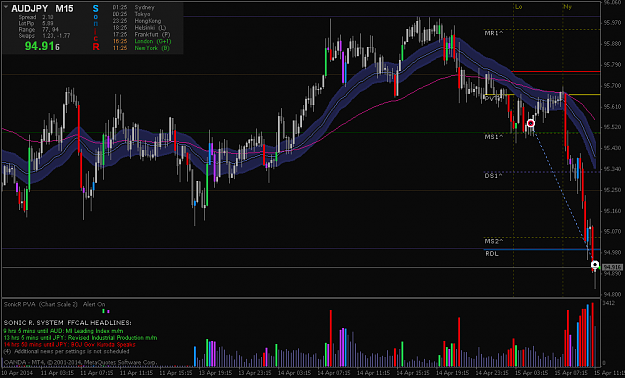This screenshot has width=625, height=378.
Task: Click the vertical 'SonicR' logo
Action: (96, 28)
